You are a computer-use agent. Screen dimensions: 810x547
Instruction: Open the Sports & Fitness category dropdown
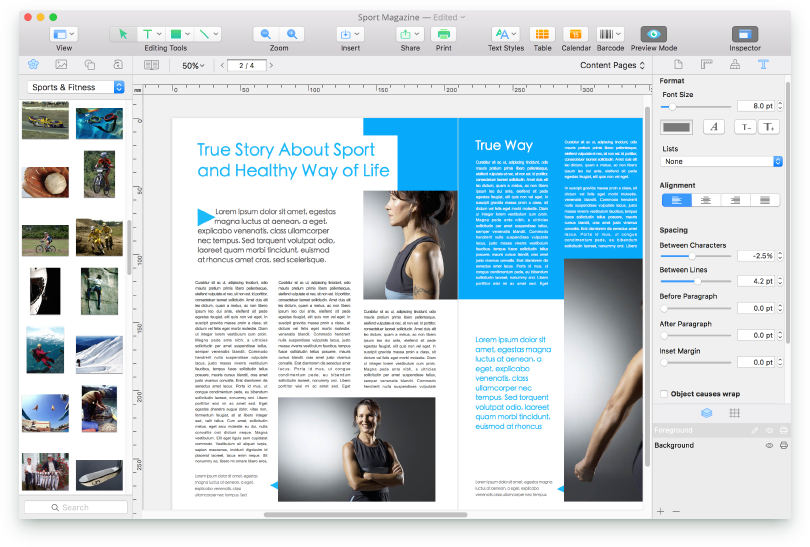[76, 88]
